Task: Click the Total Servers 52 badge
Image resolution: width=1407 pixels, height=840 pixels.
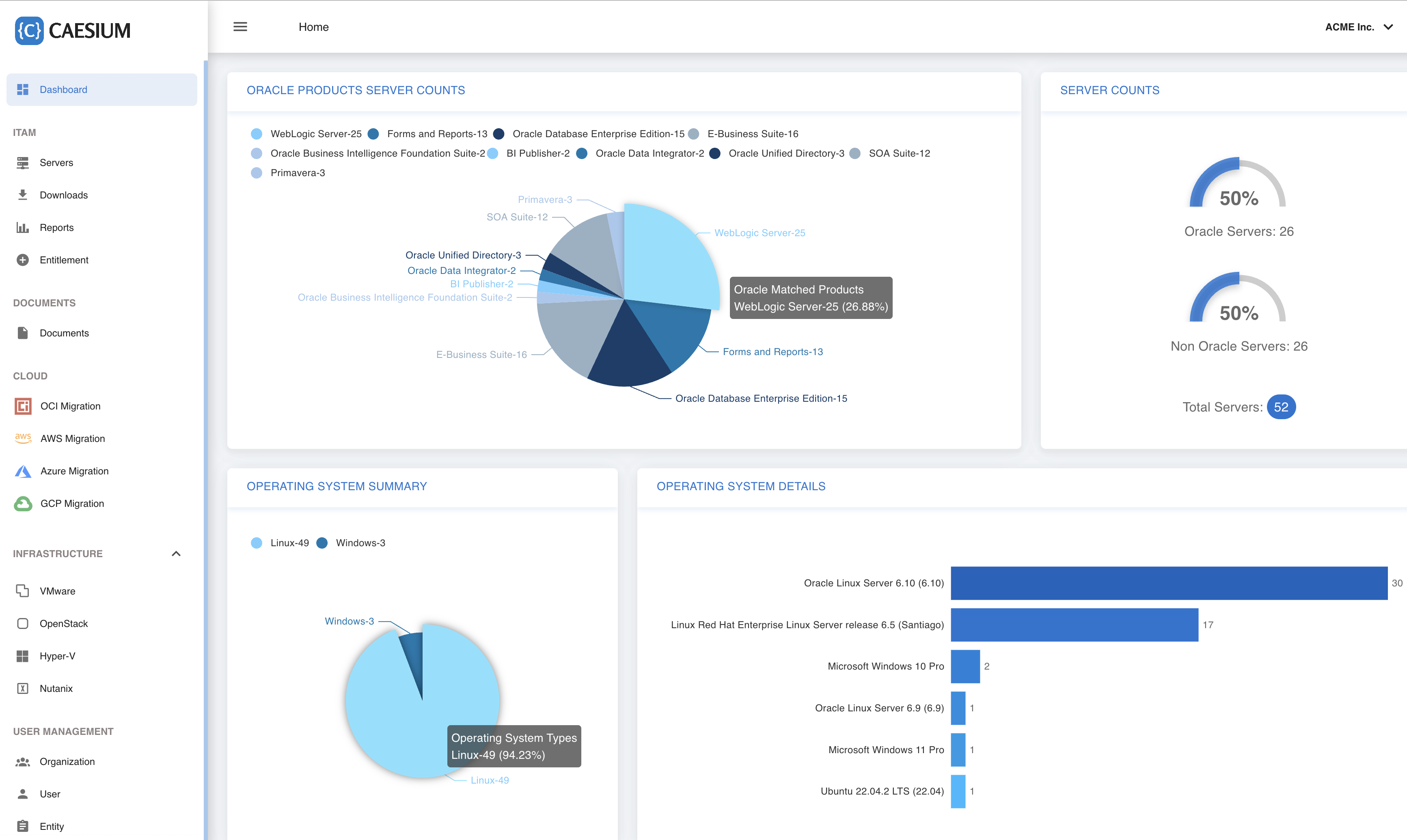Action: point(1281,407)
